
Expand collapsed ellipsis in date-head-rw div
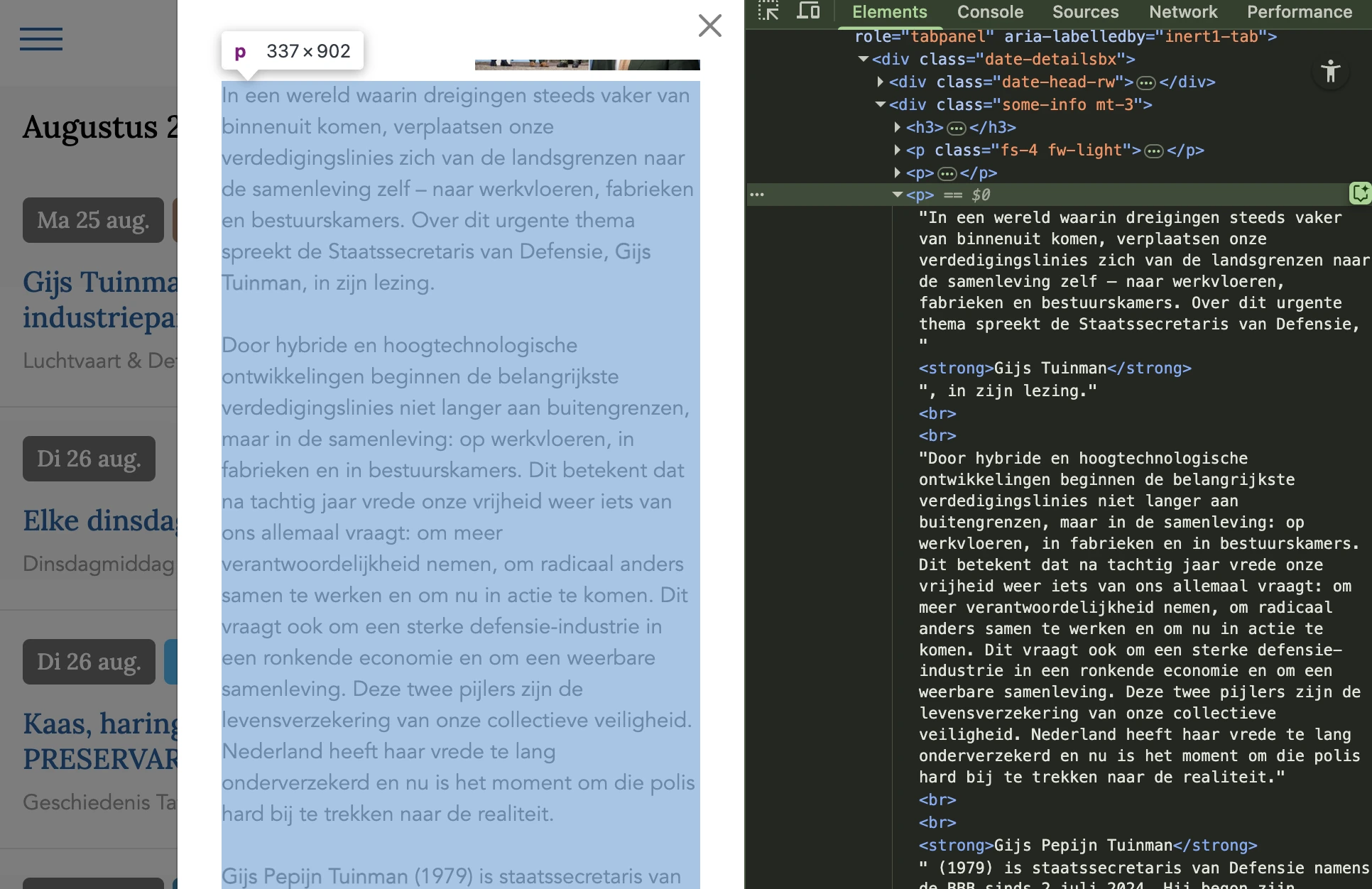1146,83
